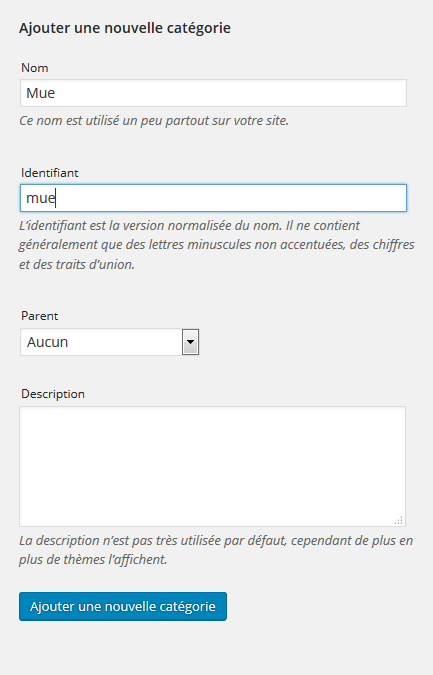Focus the Identifiant text field
Screen dimensions: 433x675
tap(213, 198)
